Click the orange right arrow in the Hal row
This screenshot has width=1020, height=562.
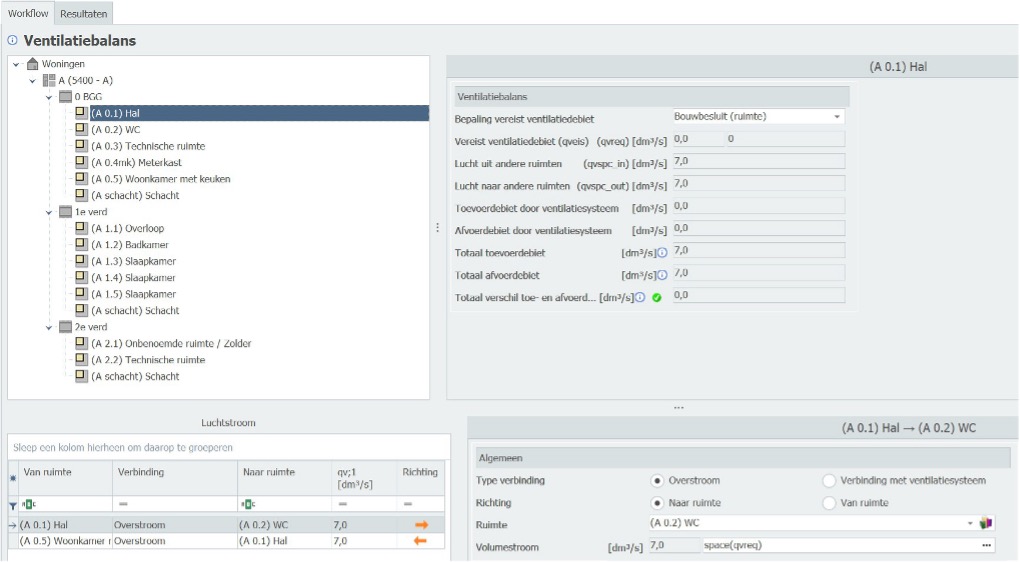click(x=421, y=523)
